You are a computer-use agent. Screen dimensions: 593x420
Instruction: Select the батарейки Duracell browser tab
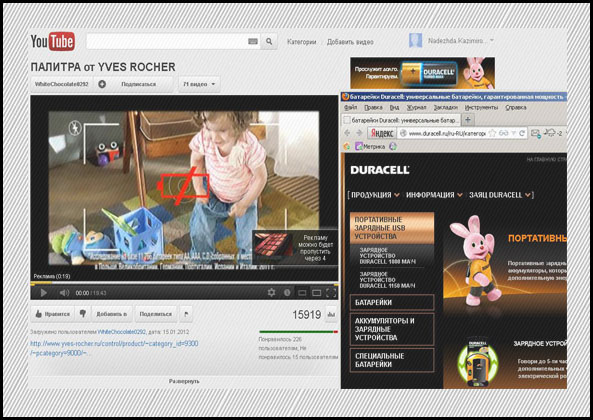(x=401, y=120)
